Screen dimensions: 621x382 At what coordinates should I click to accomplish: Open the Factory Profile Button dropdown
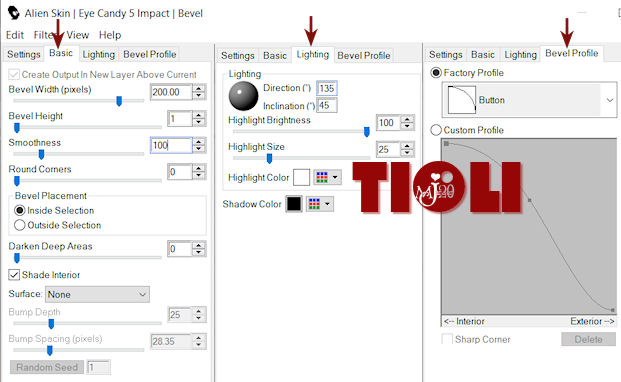tap(529, 100)
